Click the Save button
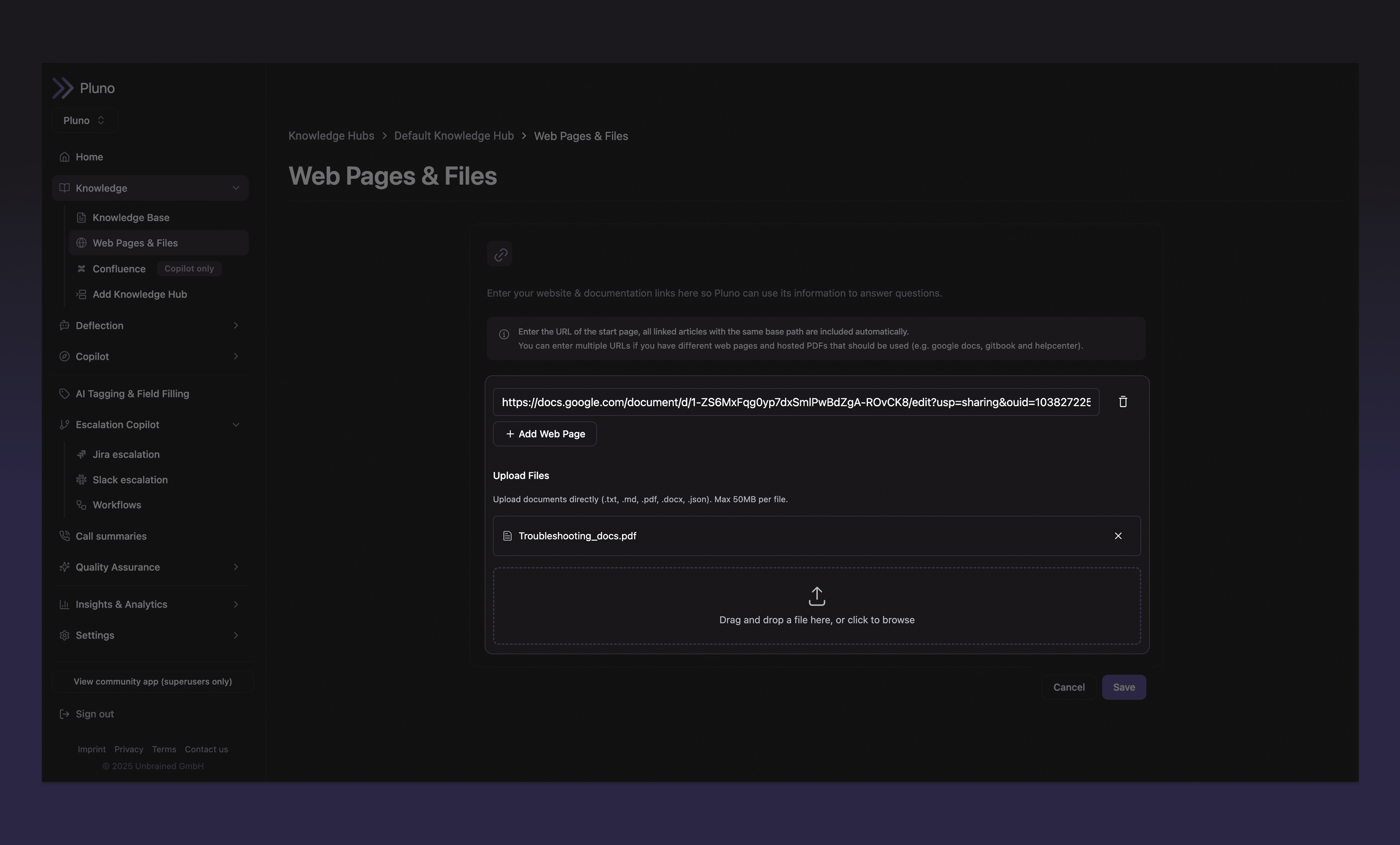Image resolution: width=1400 pixels, height=845 pixels. 1123,687
